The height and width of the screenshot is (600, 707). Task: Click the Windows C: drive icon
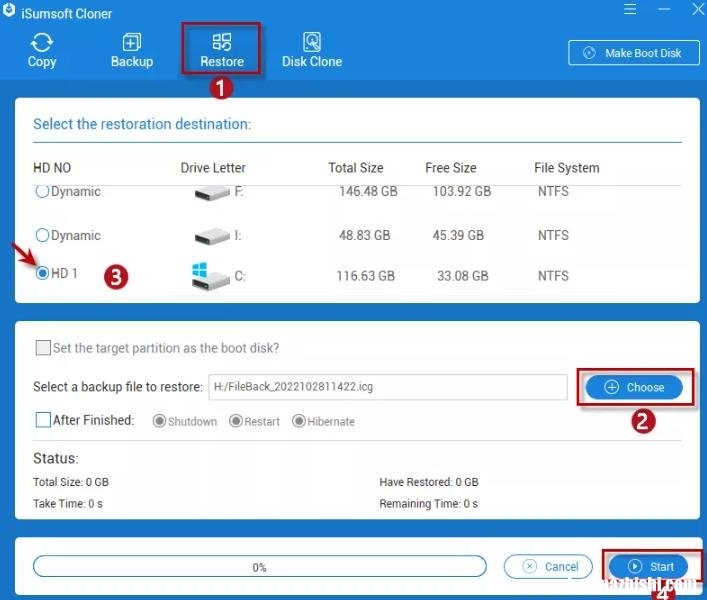(x=210, y=277)
